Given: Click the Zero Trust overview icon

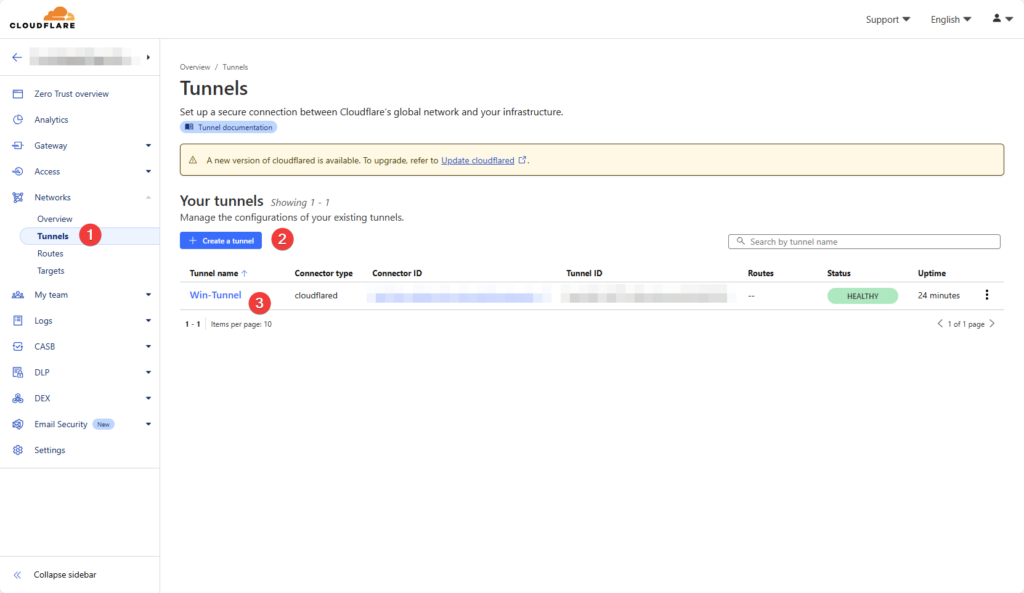Looking at the screenshot, I should [x=18, y=94].
